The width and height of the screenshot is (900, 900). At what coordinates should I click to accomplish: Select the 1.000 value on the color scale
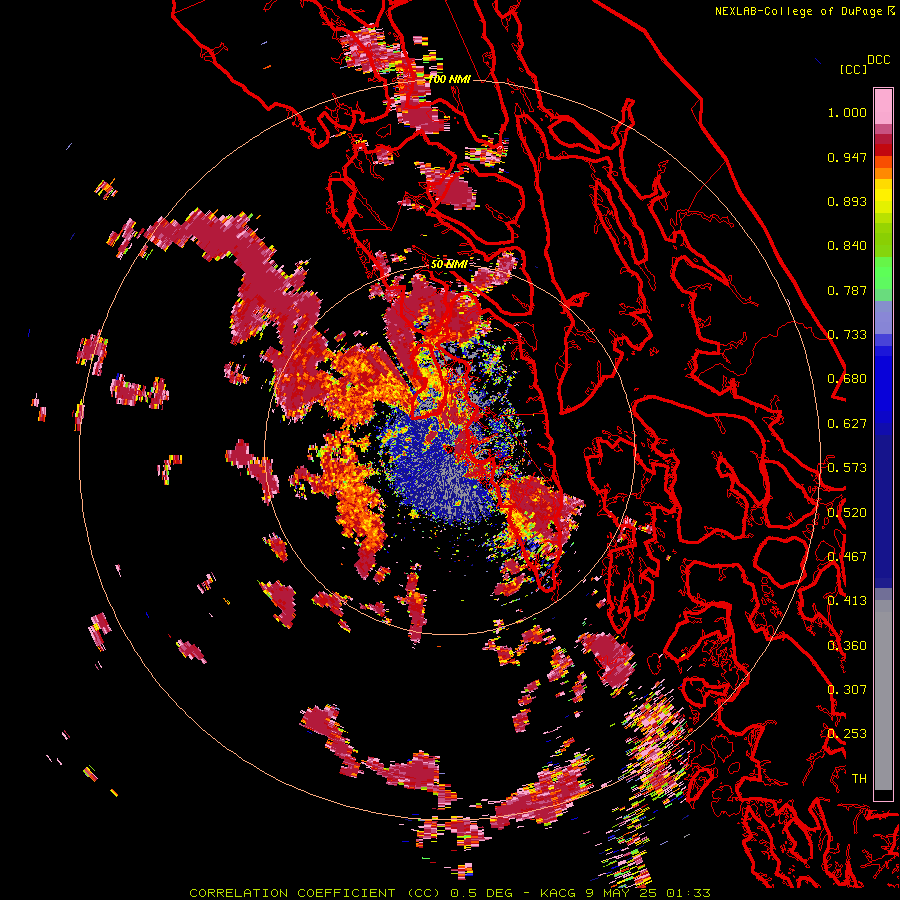tap(847, 112)
